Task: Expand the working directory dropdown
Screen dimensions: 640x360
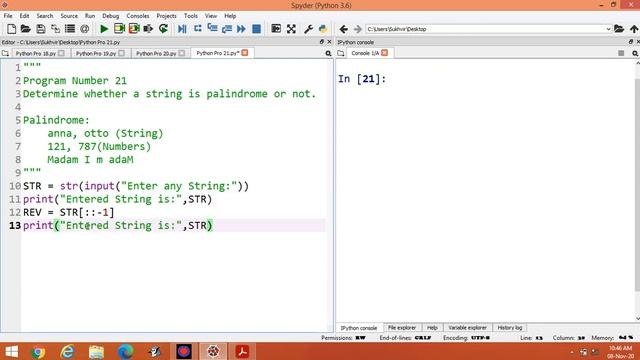Action: pos(608,29)
